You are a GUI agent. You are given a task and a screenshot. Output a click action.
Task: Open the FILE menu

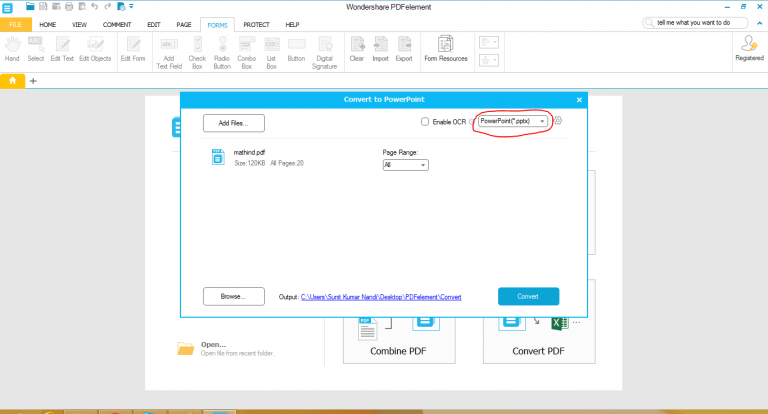[x=16, y=24]
